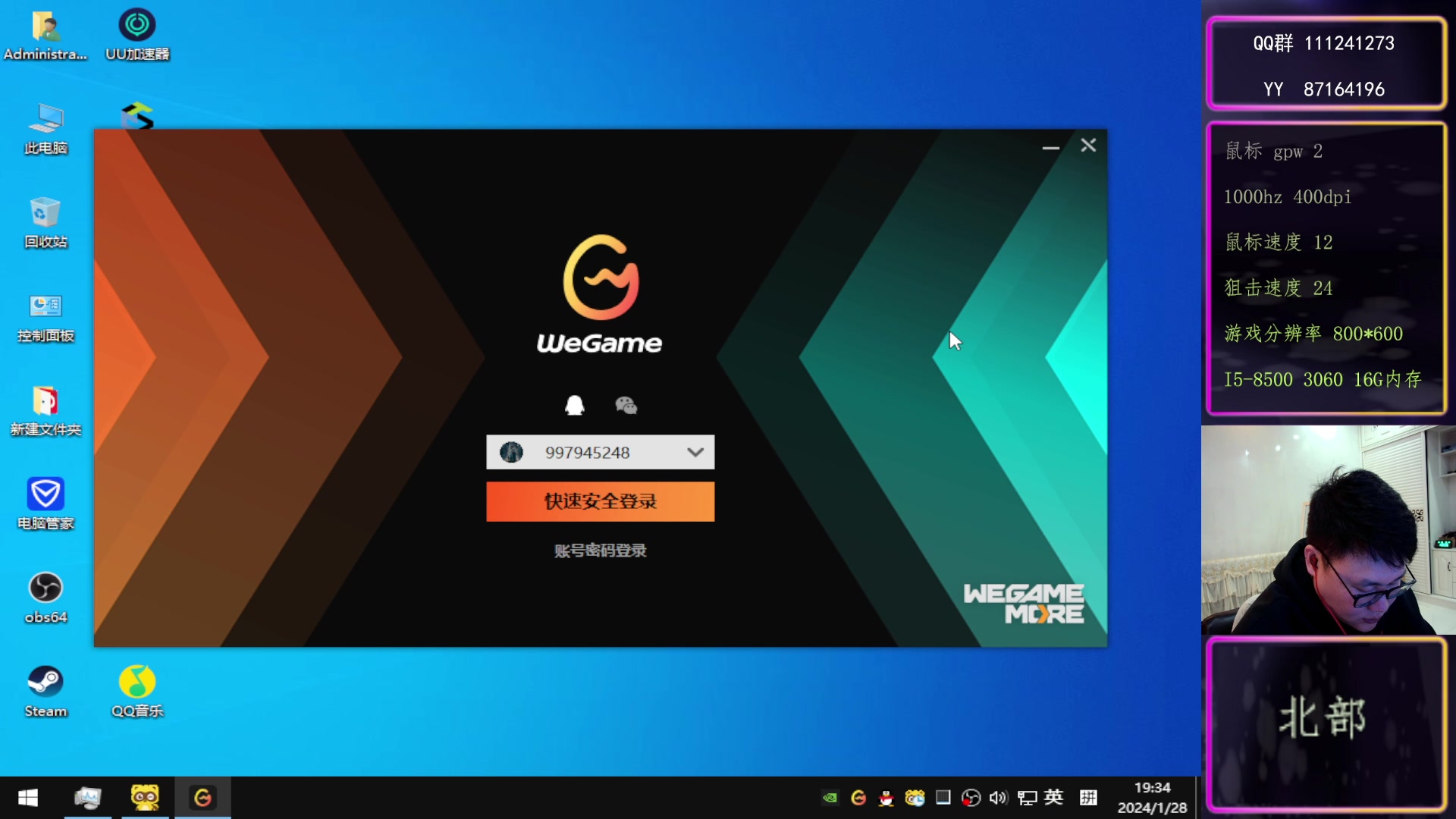The image size is (1456, 819).
Task: Minimize the WeGame login window
Action: pos(1050,146)
